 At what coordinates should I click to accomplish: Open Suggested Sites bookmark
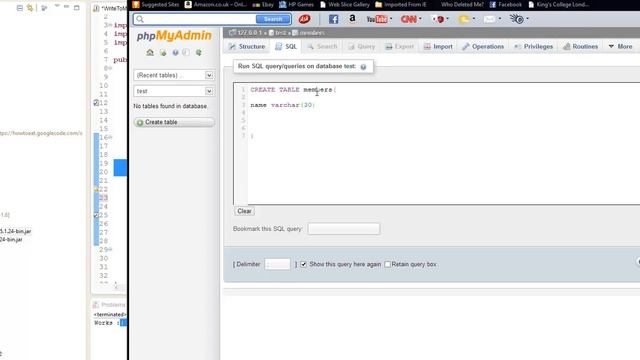(156, 5)
